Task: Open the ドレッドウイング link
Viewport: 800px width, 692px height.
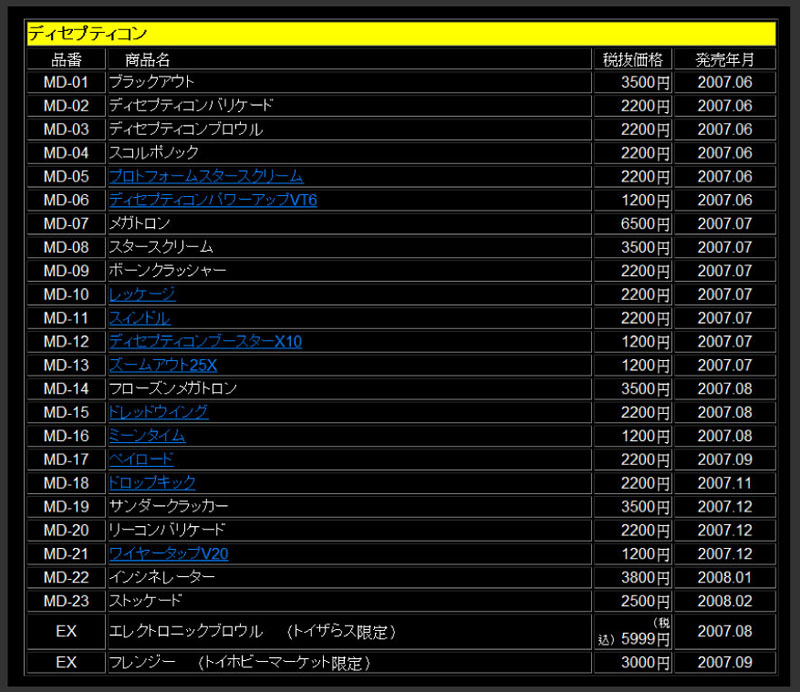Action: 158,412
